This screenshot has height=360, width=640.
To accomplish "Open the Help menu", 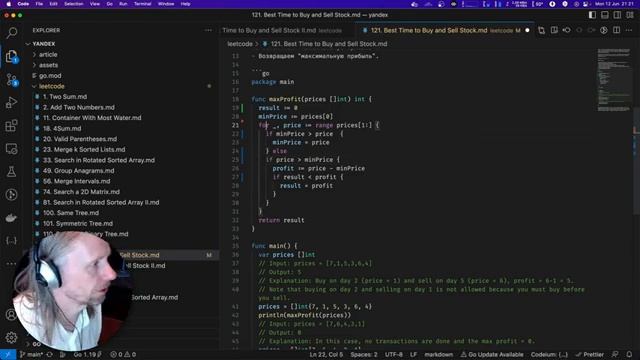I will [x=186, y=4].
